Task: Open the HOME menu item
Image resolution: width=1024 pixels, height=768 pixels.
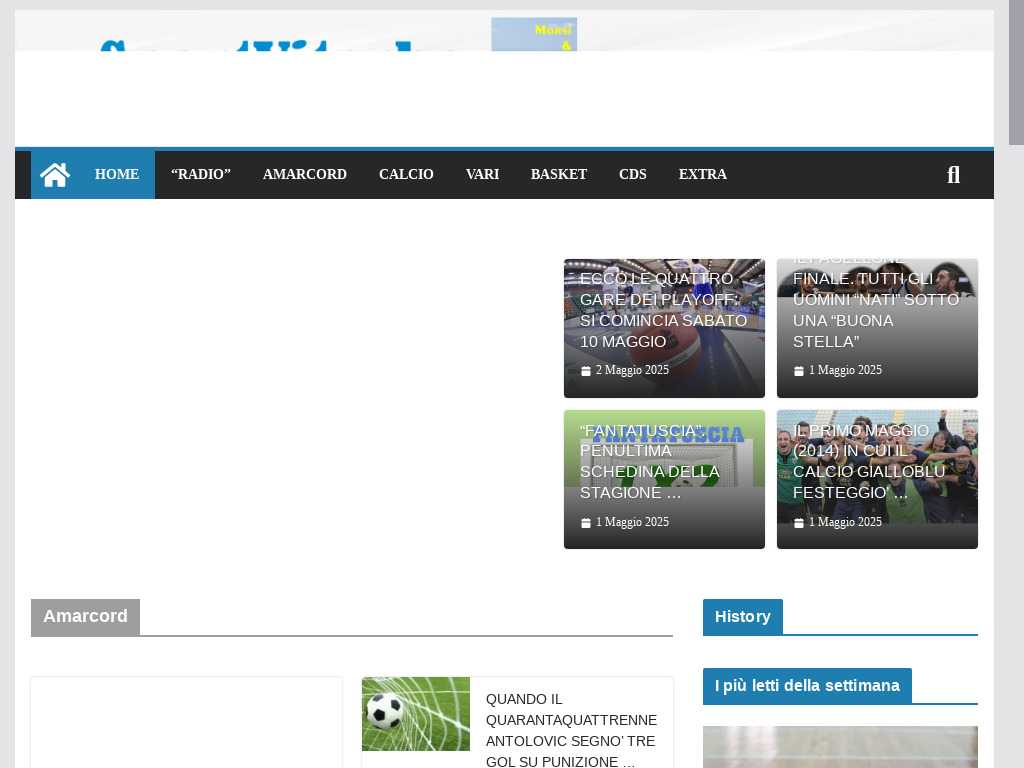Action: tap(117, 174)
